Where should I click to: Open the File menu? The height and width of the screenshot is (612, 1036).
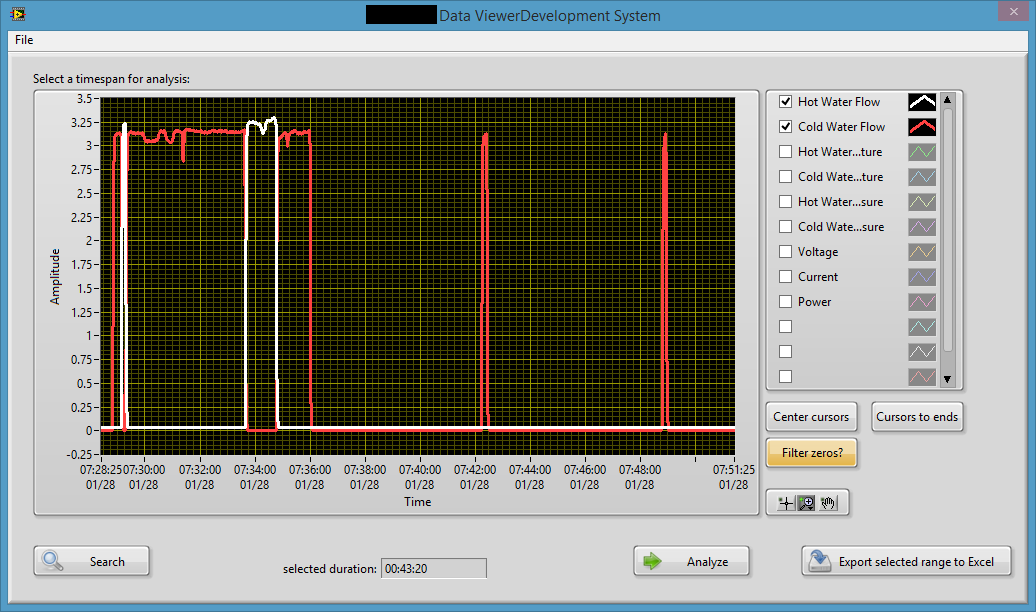pyautogui.click(x=24, y=40)
